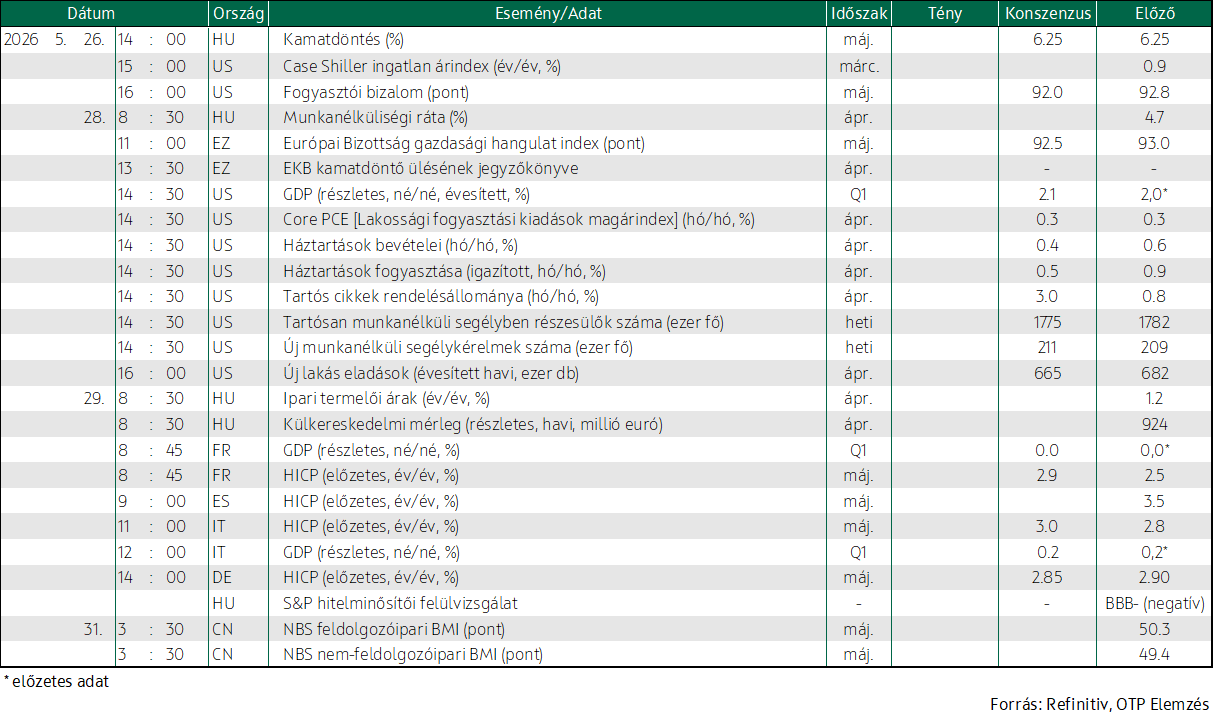1214x718 pixels.
Task: Click the Munkanélküliségi ráta (%) entry
Action: 375,117
